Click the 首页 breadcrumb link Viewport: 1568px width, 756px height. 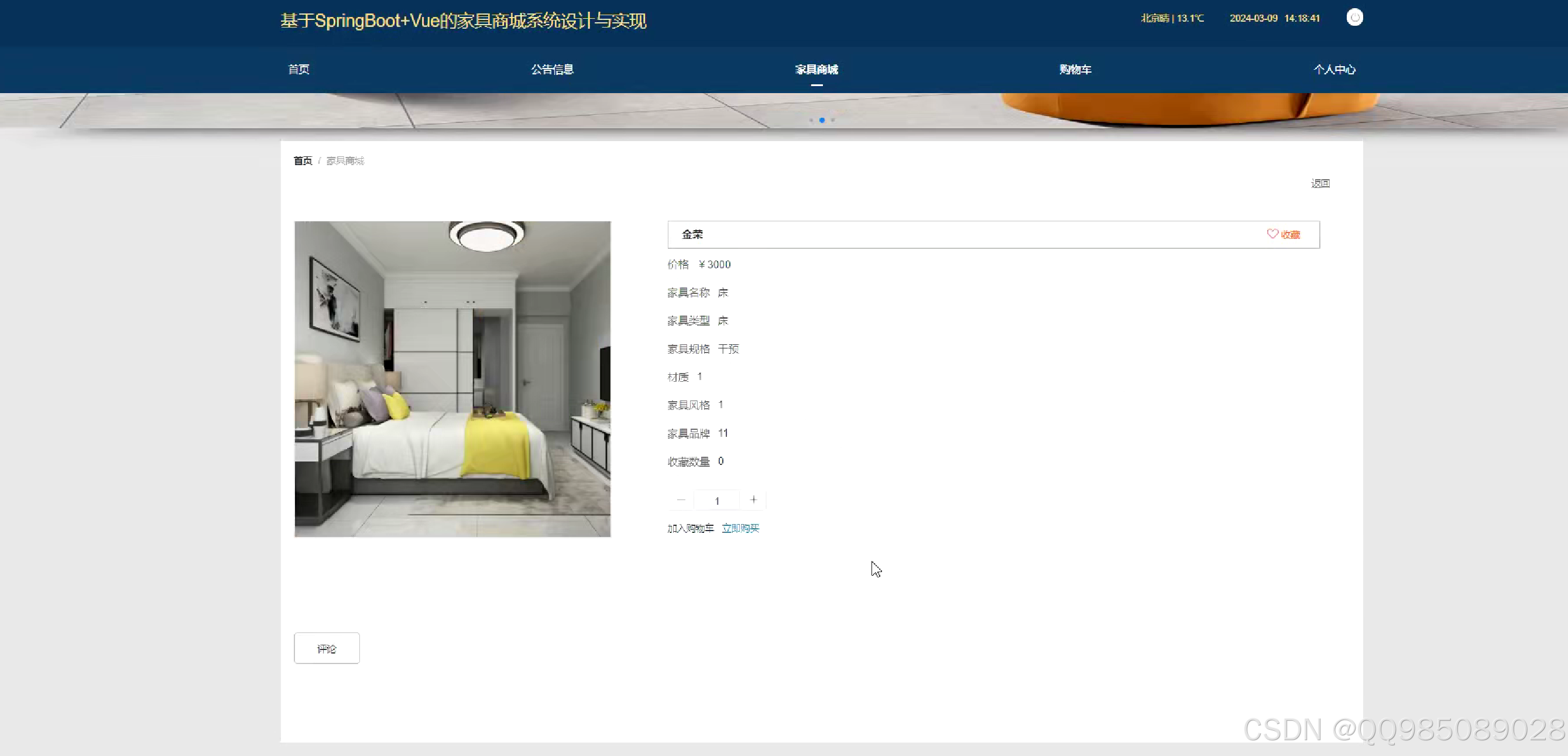point(302,160)
